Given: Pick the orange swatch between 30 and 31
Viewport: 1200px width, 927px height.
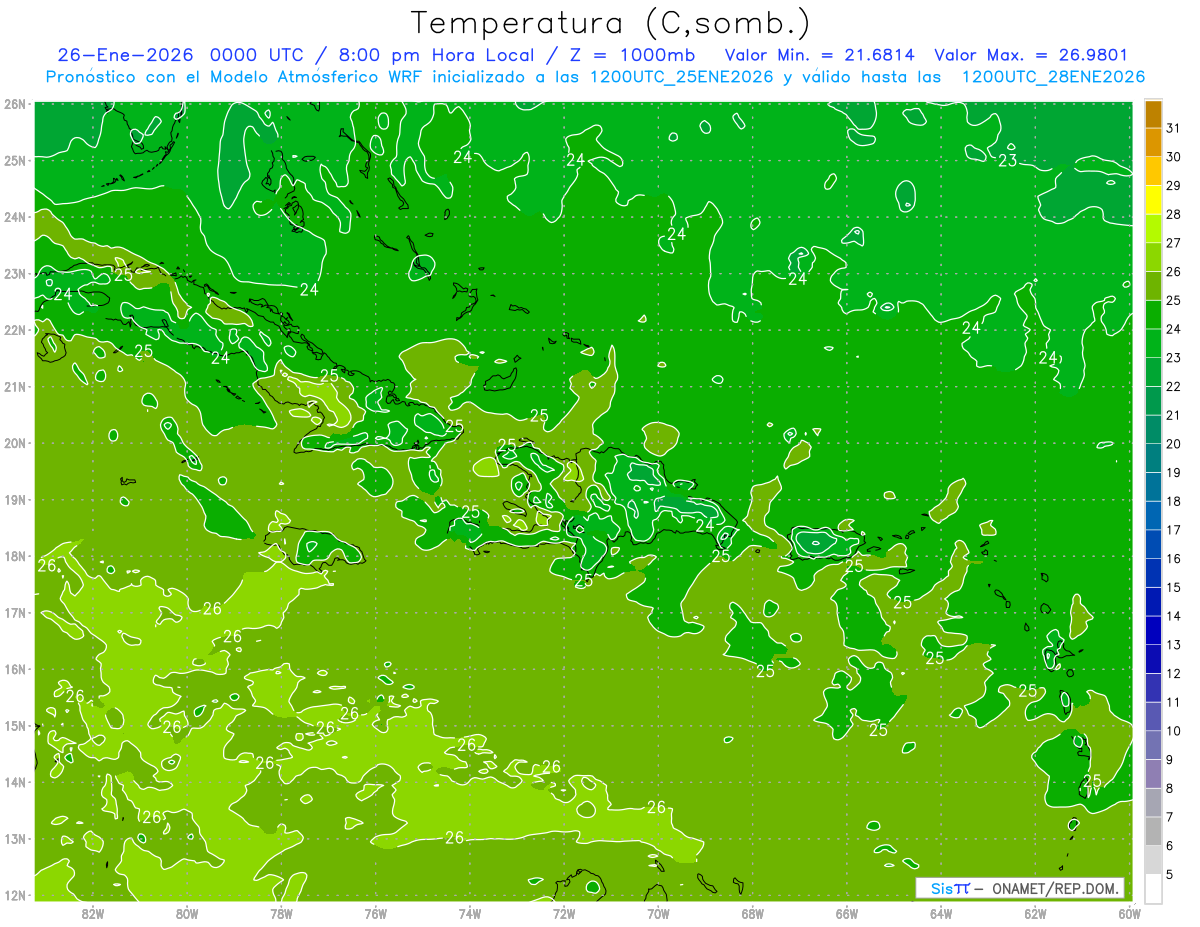Looking at the screenshot, I should click(1153, 143).
